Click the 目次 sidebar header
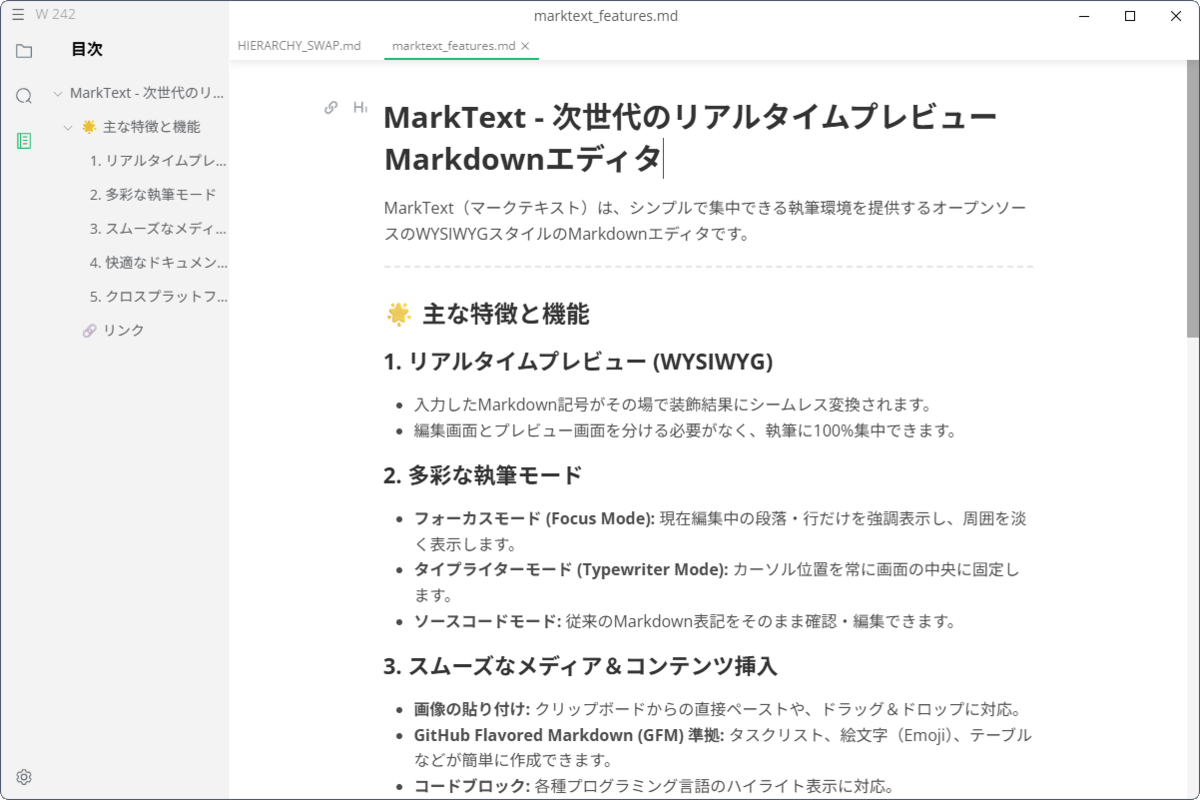This screenshot has width=1200, height=800. coord(87,50)
